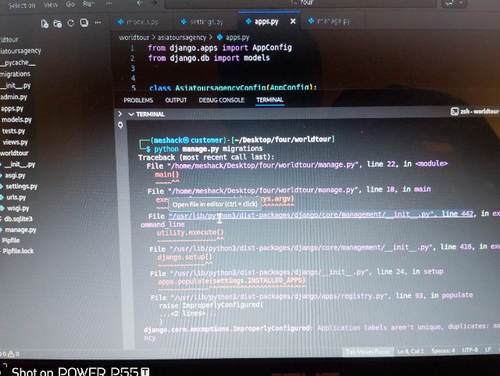This screenshot has width=500, height=376.
Task: Click the errors and warnings status indicator
Action: pos(10,354)
